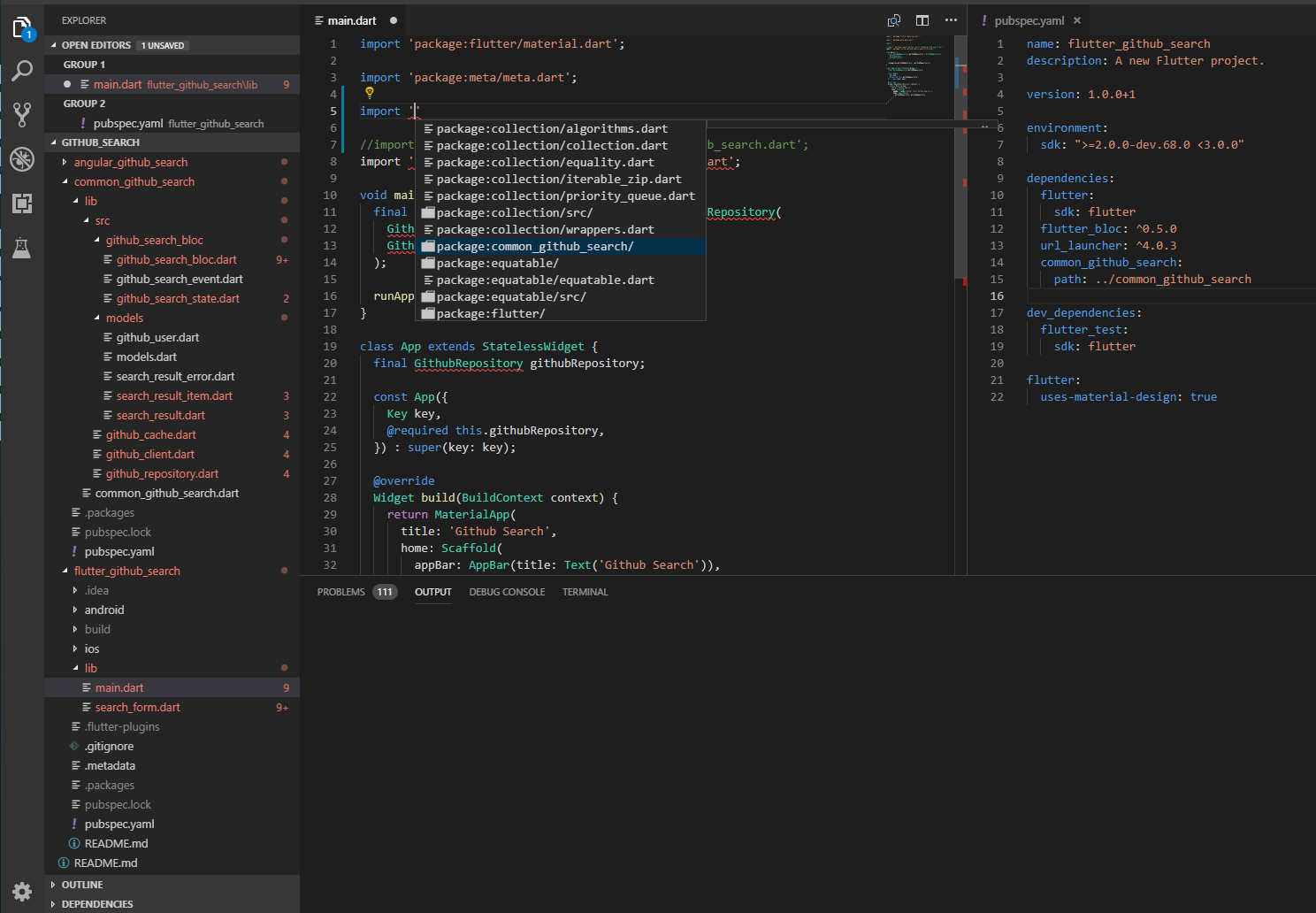Open github_client.dart file

[x=149, y=454]
